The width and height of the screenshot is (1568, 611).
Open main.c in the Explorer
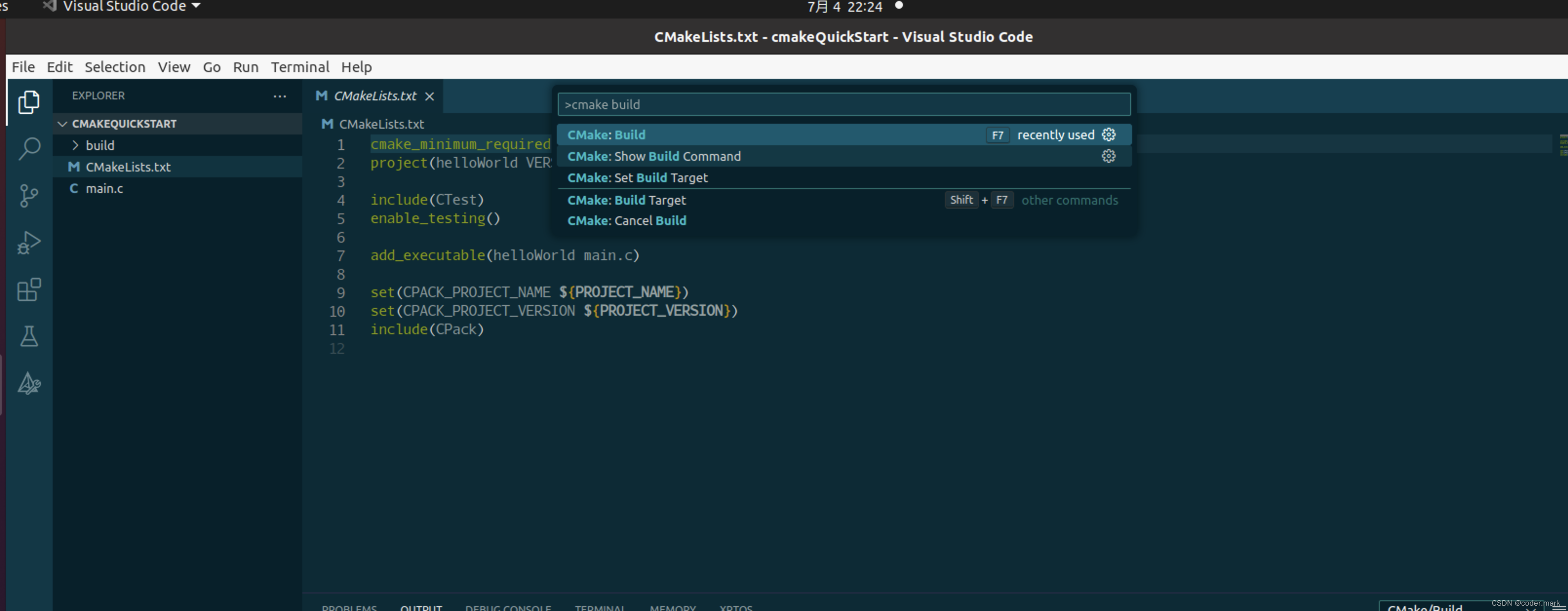[104, 189]
